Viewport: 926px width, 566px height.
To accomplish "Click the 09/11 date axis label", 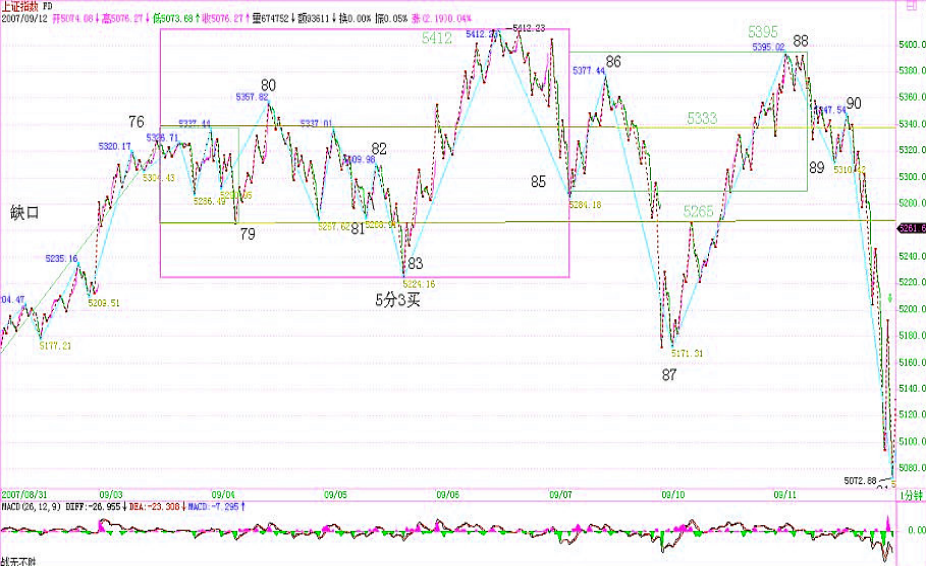I will [785, 495].
